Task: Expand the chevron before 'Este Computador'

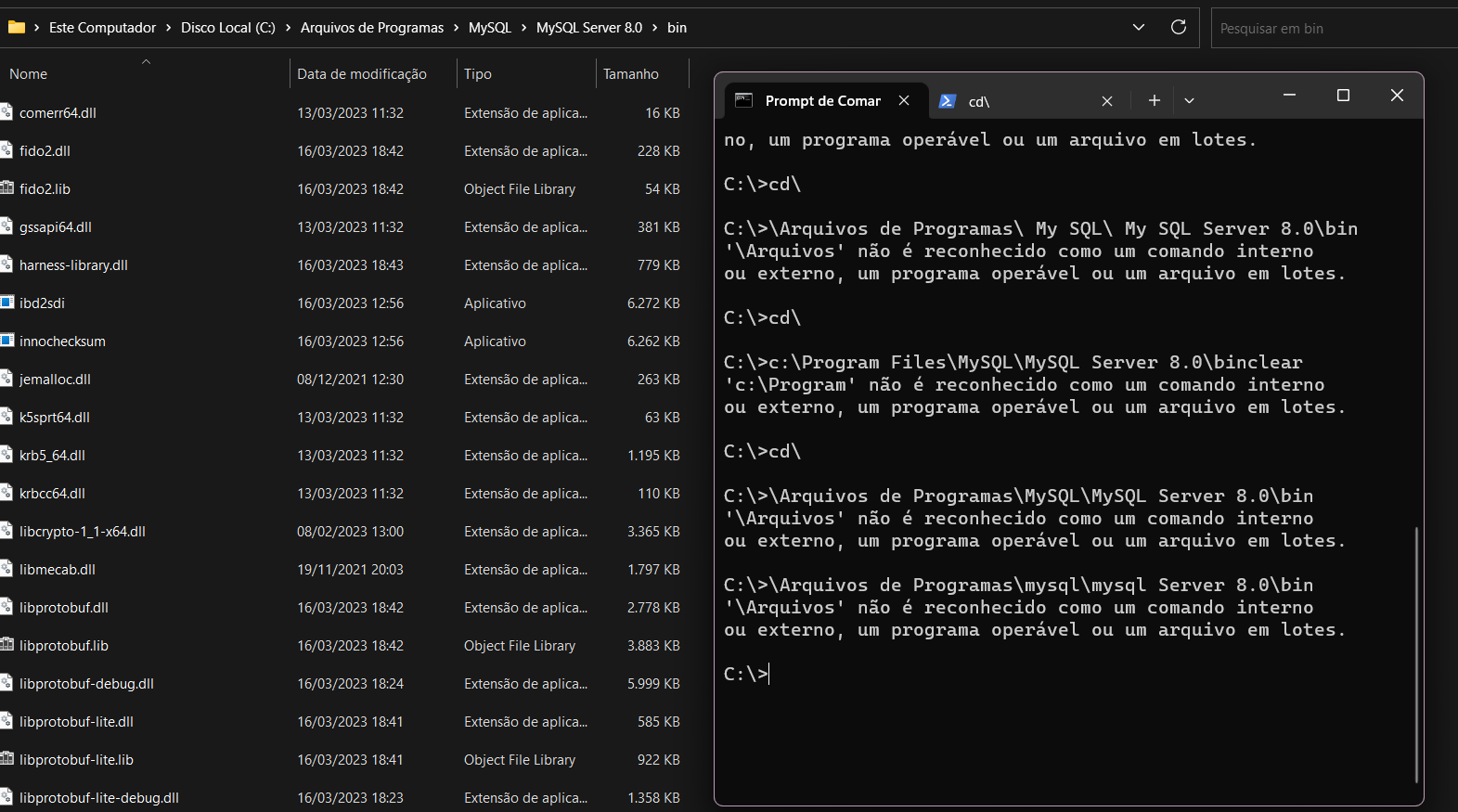Action: coord(37,28)
